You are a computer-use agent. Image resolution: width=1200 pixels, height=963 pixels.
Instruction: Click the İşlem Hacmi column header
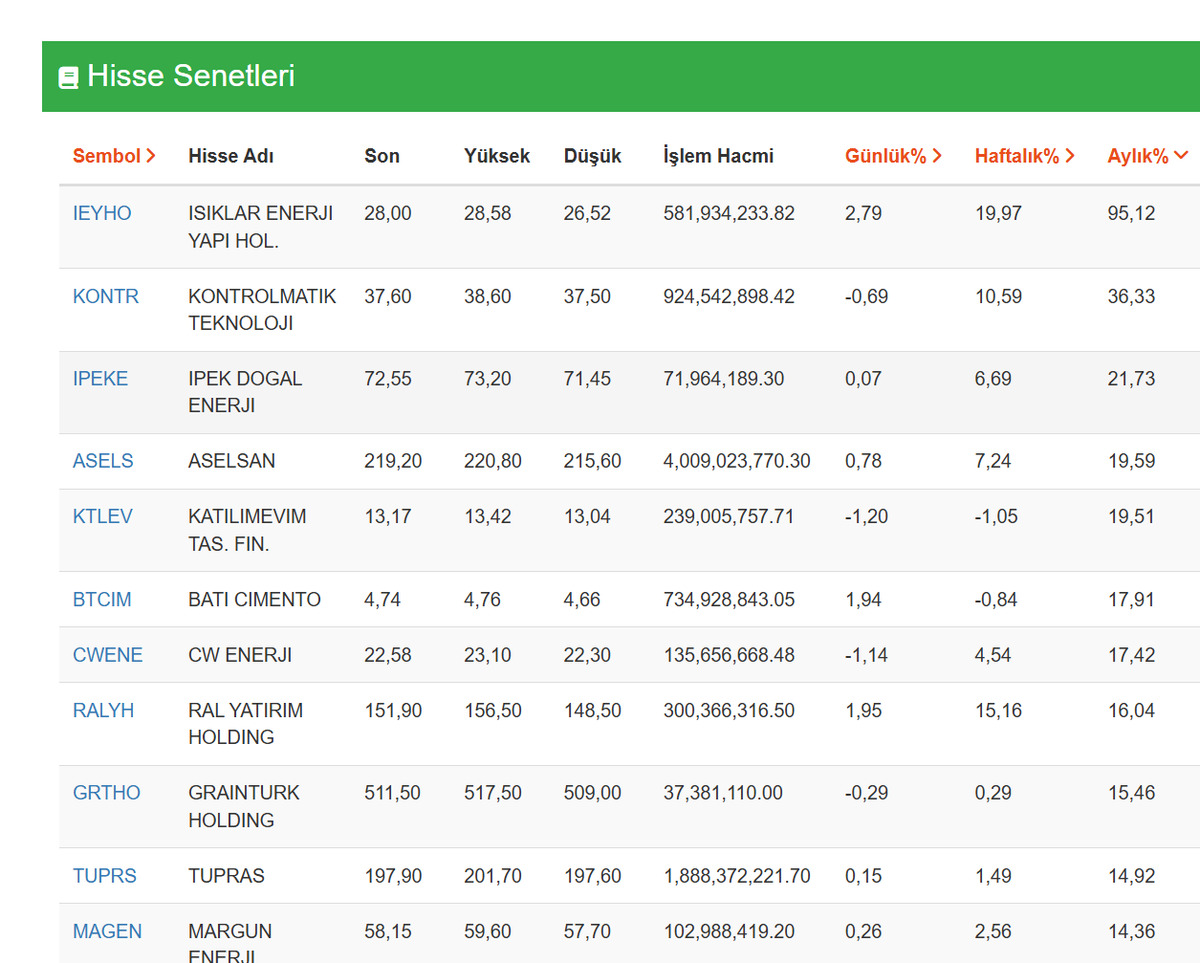[719, 156]
